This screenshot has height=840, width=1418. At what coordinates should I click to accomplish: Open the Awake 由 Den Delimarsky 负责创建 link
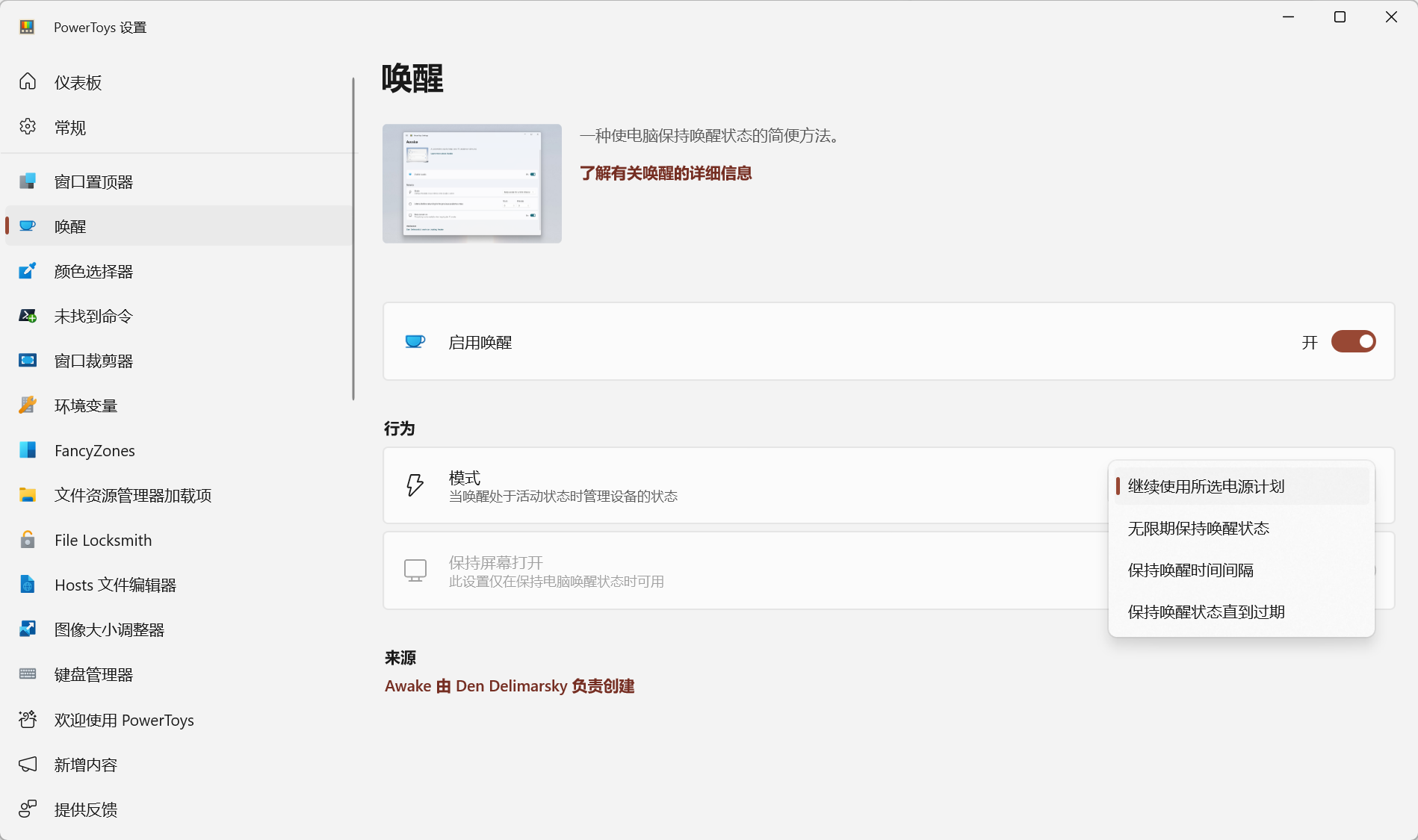[510, 685]
